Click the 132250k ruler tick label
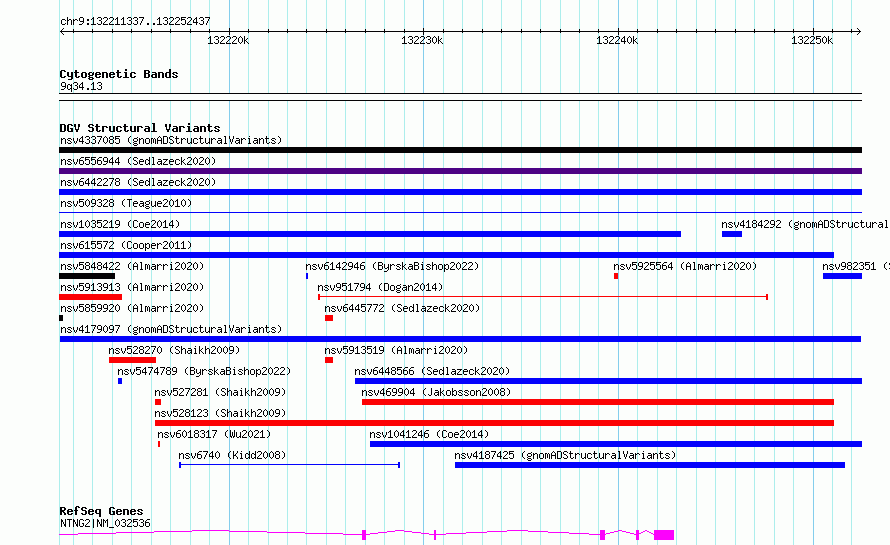The height and width of the screenshot is (545, 890). pos(812,40)
